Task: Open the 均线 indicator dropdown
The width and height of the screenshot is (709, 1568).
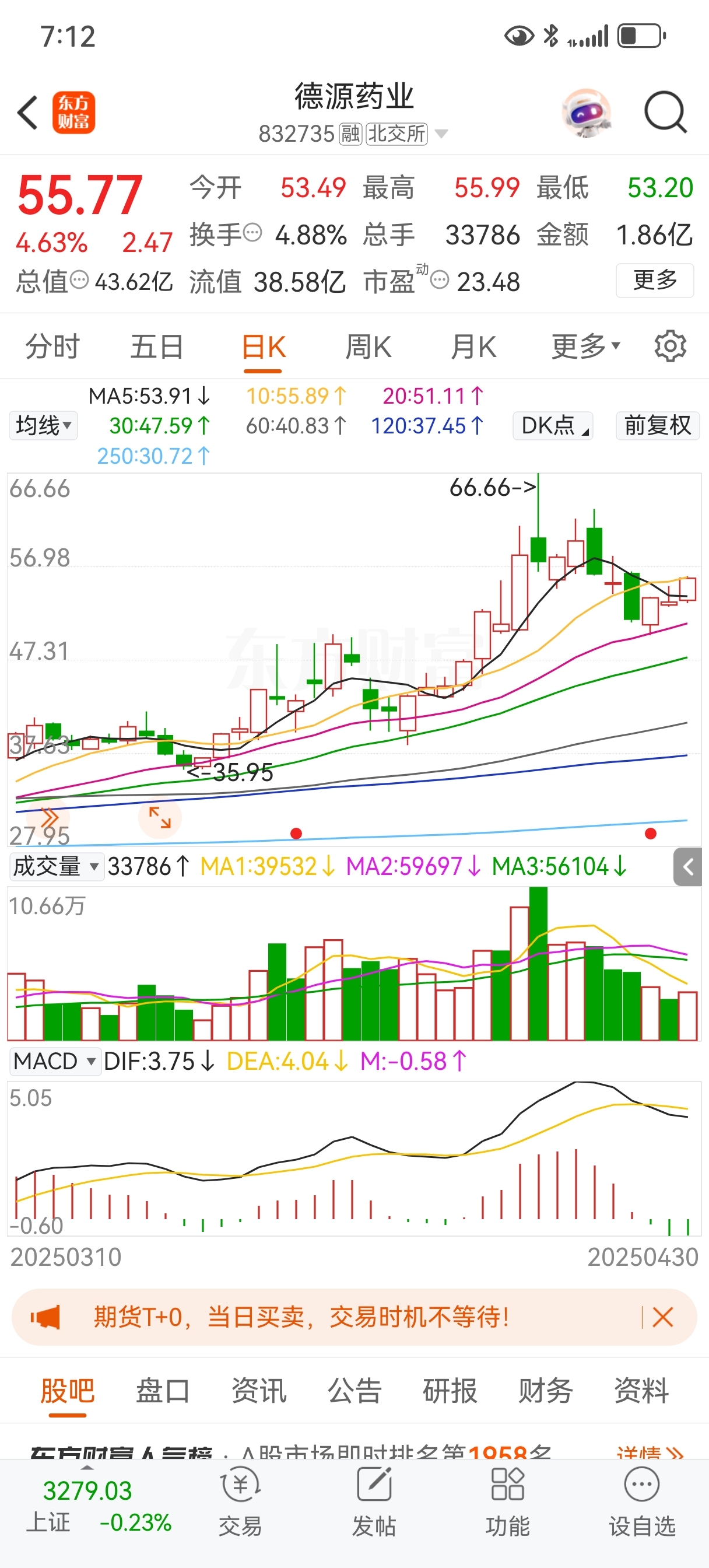Action: 43,425
